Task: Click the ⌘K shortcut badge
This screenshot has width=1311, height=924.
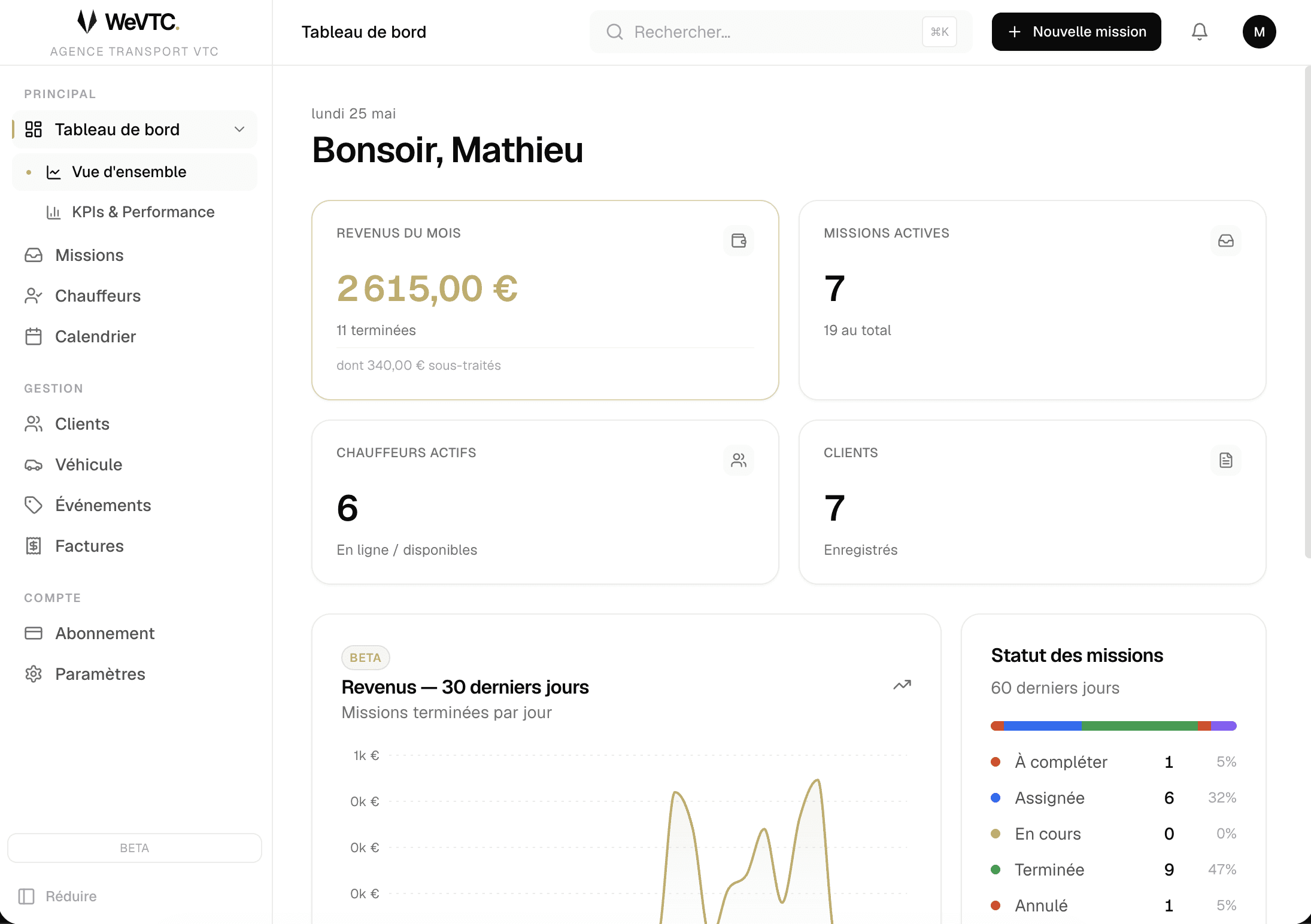Action: (939, 32)
